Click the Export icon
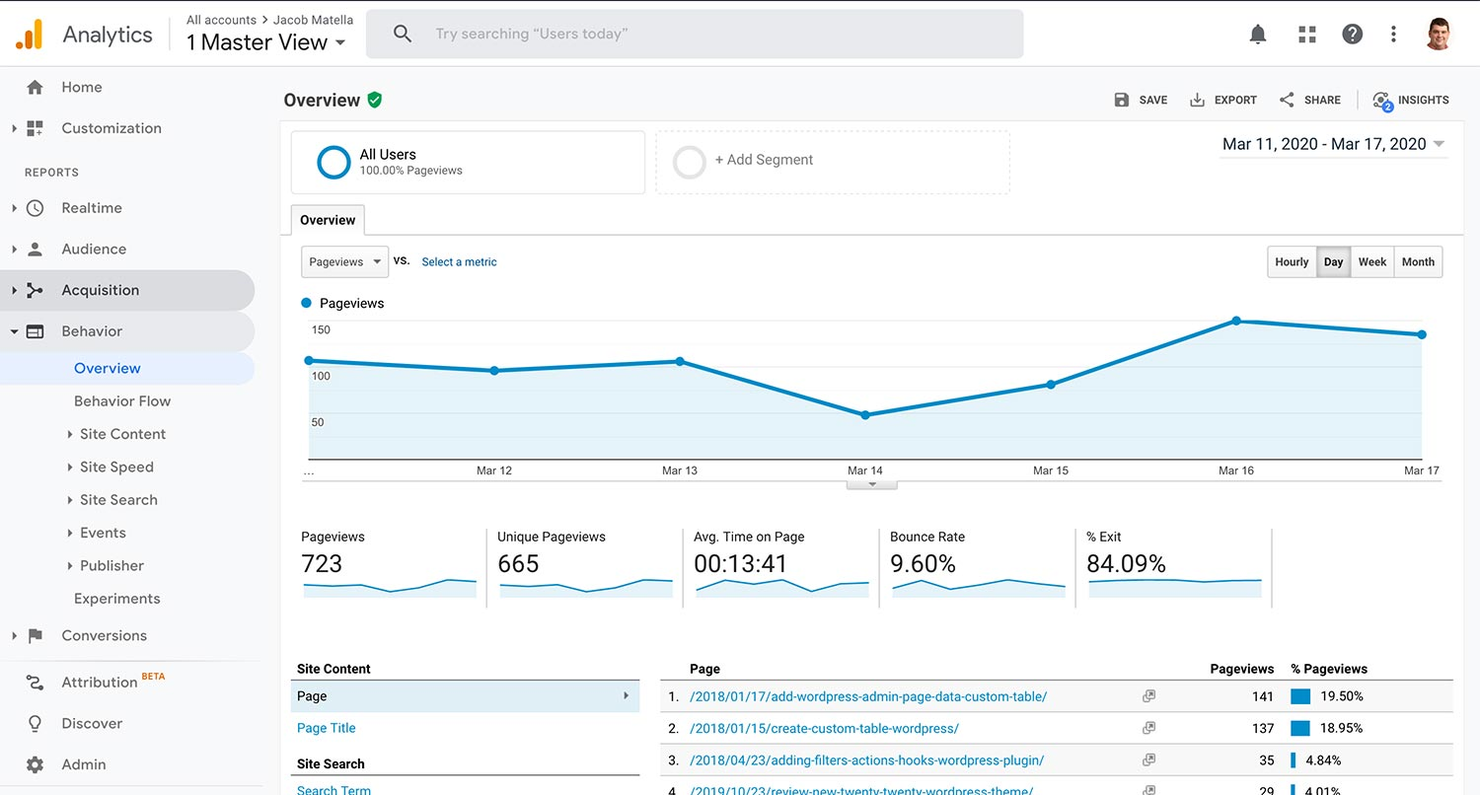This screenshot has width=1480, height=795. coord(1222,99)
